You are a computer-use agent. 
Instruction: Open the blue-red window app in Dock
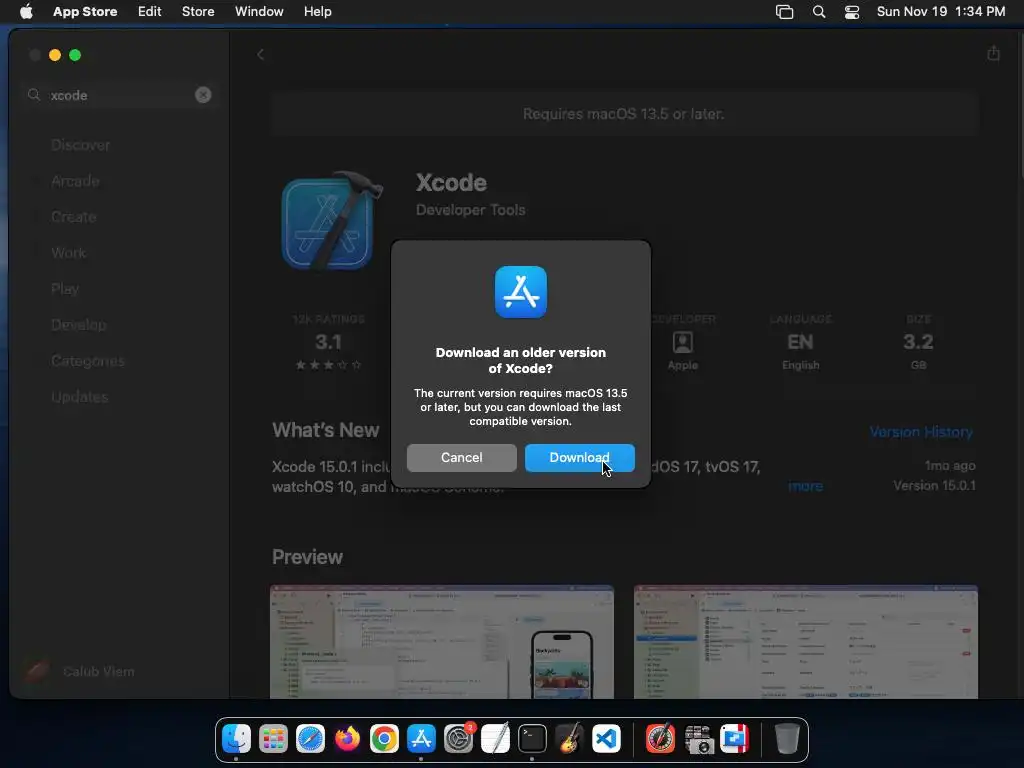pos(735,739)
